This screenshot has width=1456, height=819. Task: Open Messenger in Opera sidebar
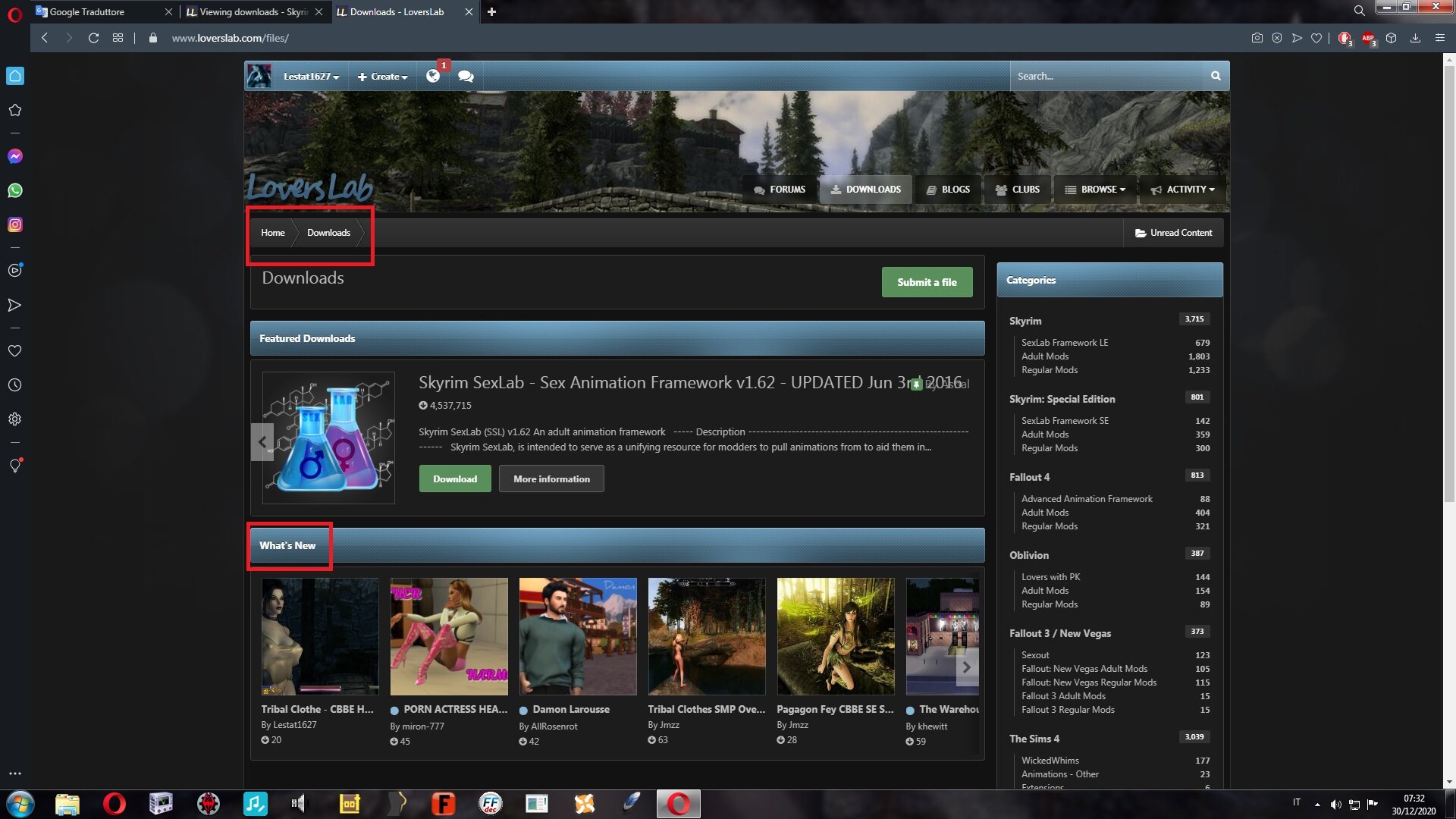[x=15, y=156]
